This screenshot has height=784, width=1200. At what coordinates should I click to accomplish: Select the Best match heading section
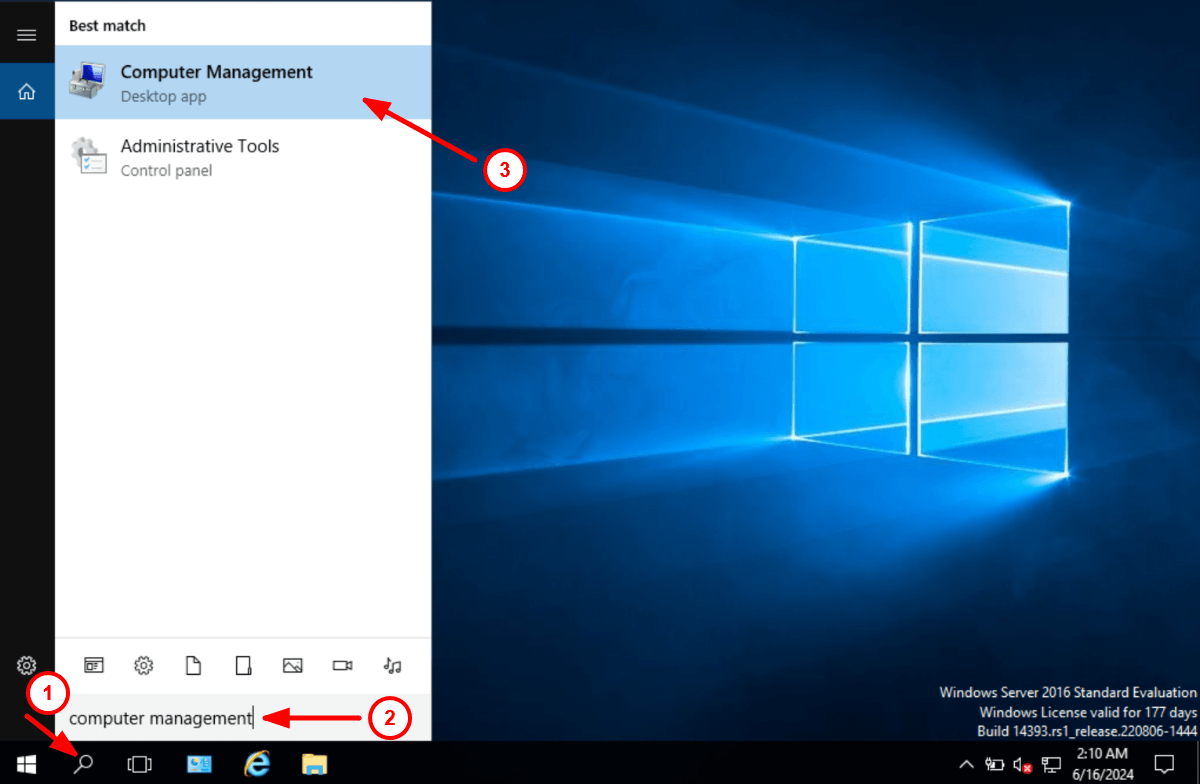coord(107,25)
